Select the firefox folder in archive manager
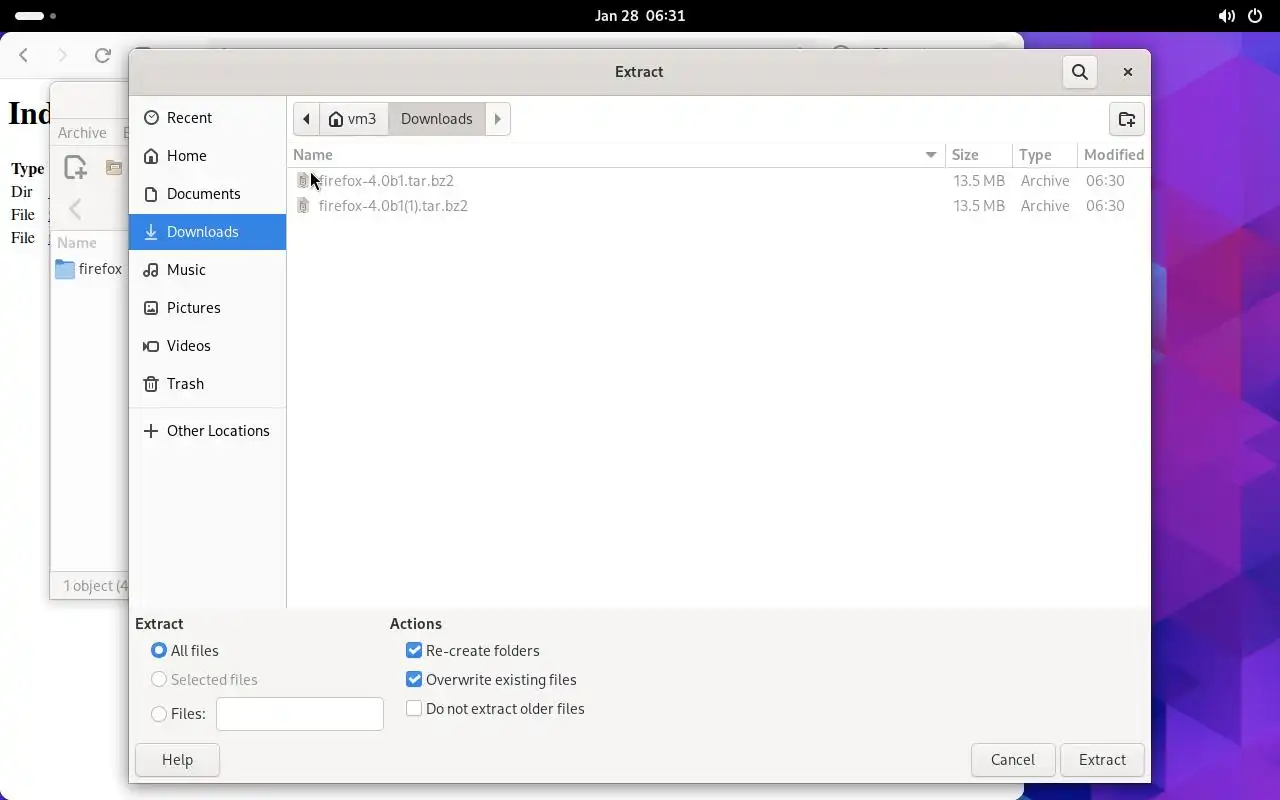 click(x=89, y=269)
